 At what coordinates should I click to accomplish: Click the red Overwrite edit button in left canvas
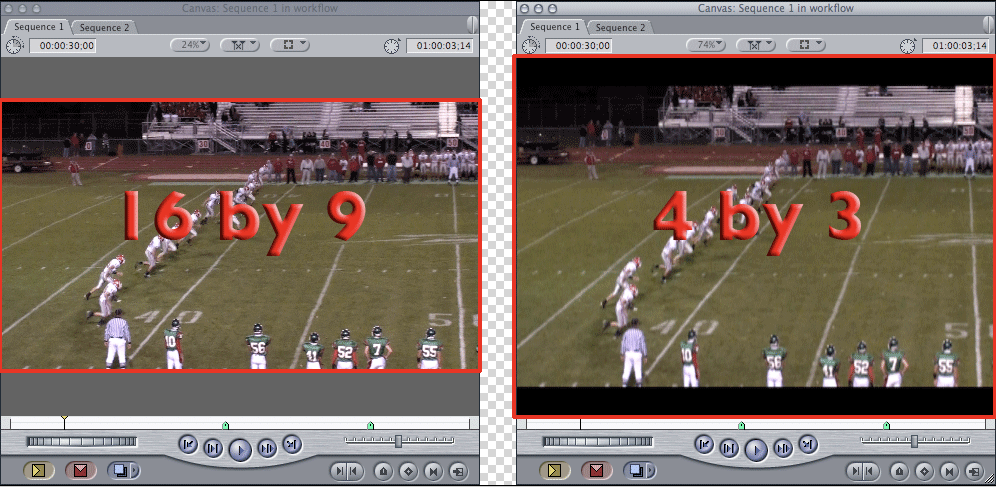(x=81, y=469)
